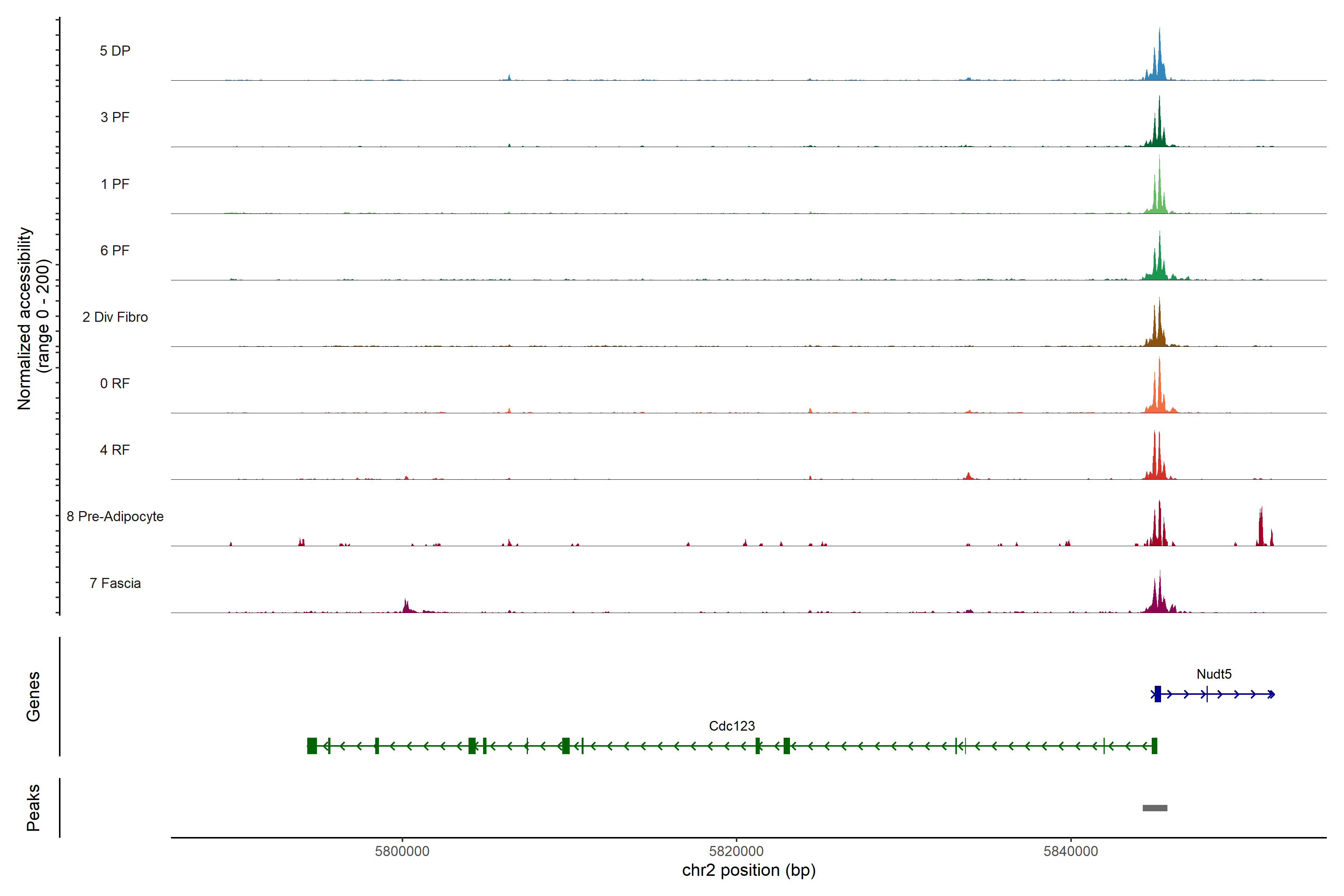Click the leftmost green Cdc123 exon block
The image size is (1344, 896).
click(x=312, y=746)
